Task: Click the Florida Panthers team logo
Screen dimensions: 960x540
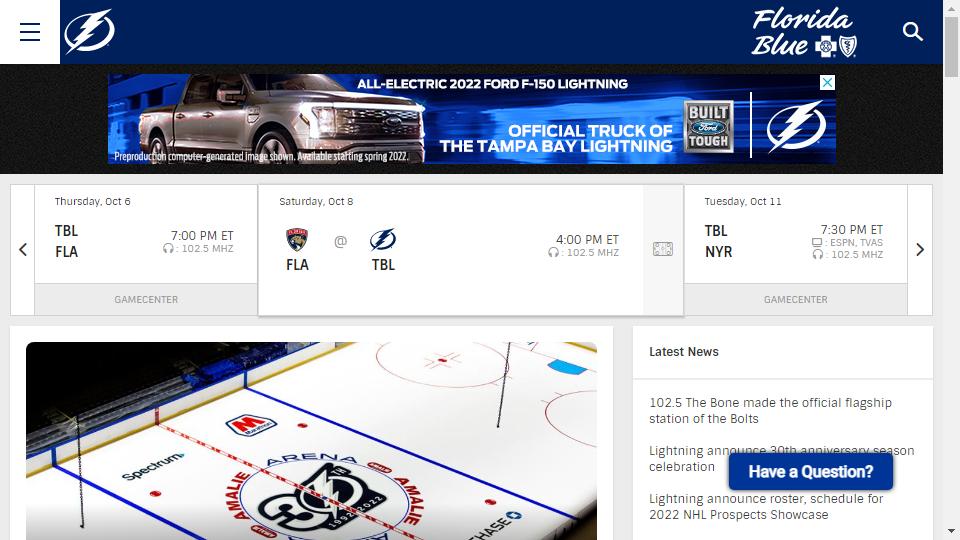Action: click(297, 240)
